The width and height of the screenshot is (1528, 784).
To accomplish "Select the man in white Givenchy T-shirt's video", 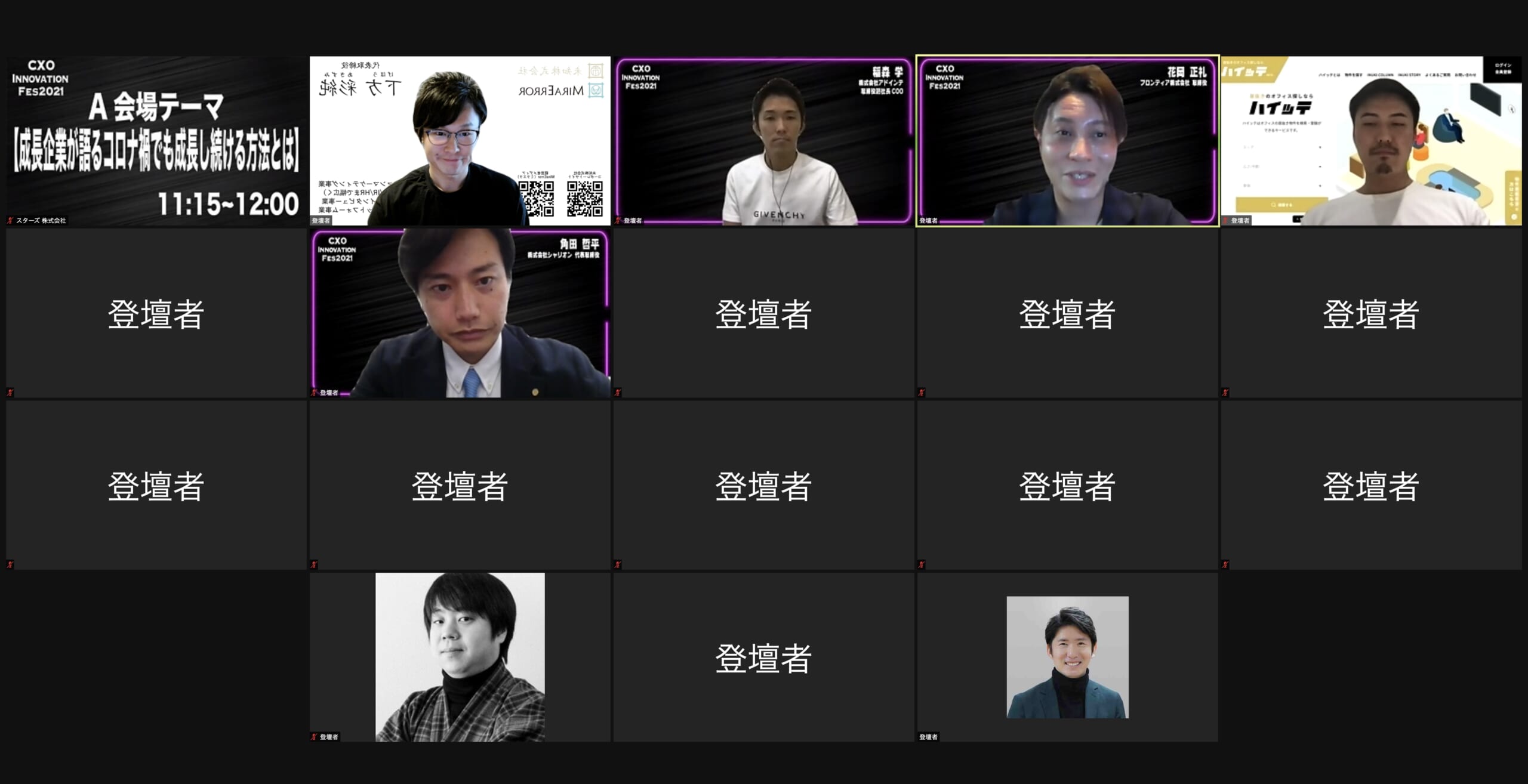I will 763,141.
